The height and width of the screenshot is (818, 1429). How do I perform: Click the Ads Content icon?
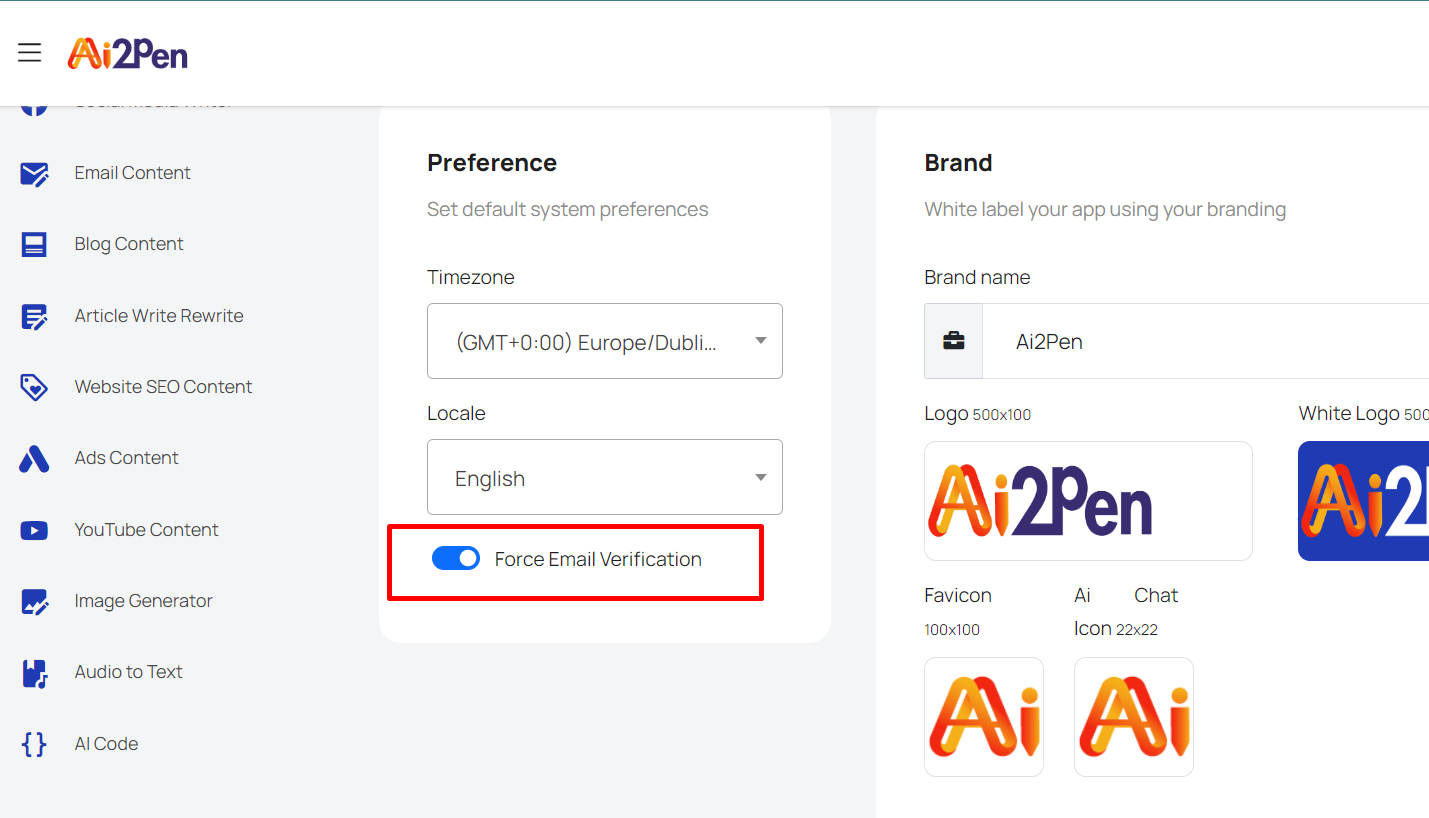coord(34,459)
